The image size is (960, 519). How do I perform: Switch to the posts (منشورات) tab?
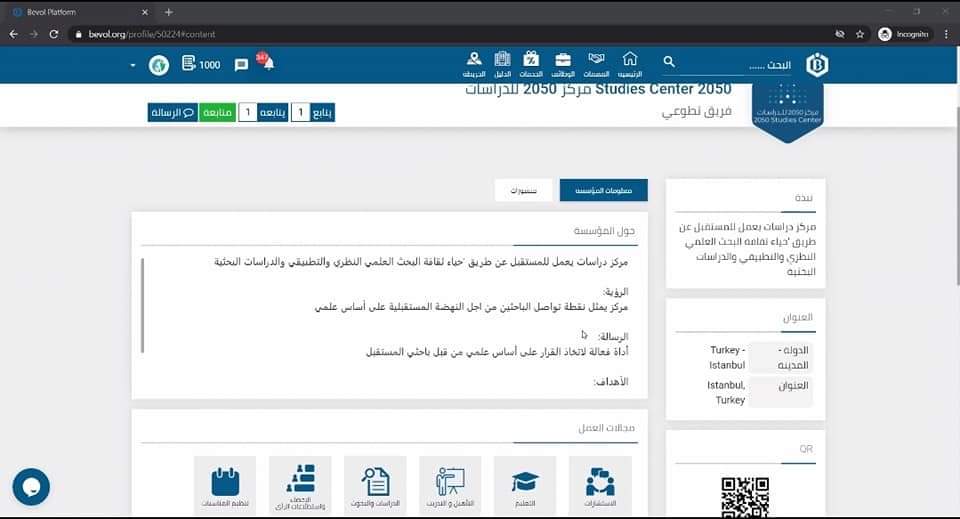pyautogui.click(x=523, y=190)
